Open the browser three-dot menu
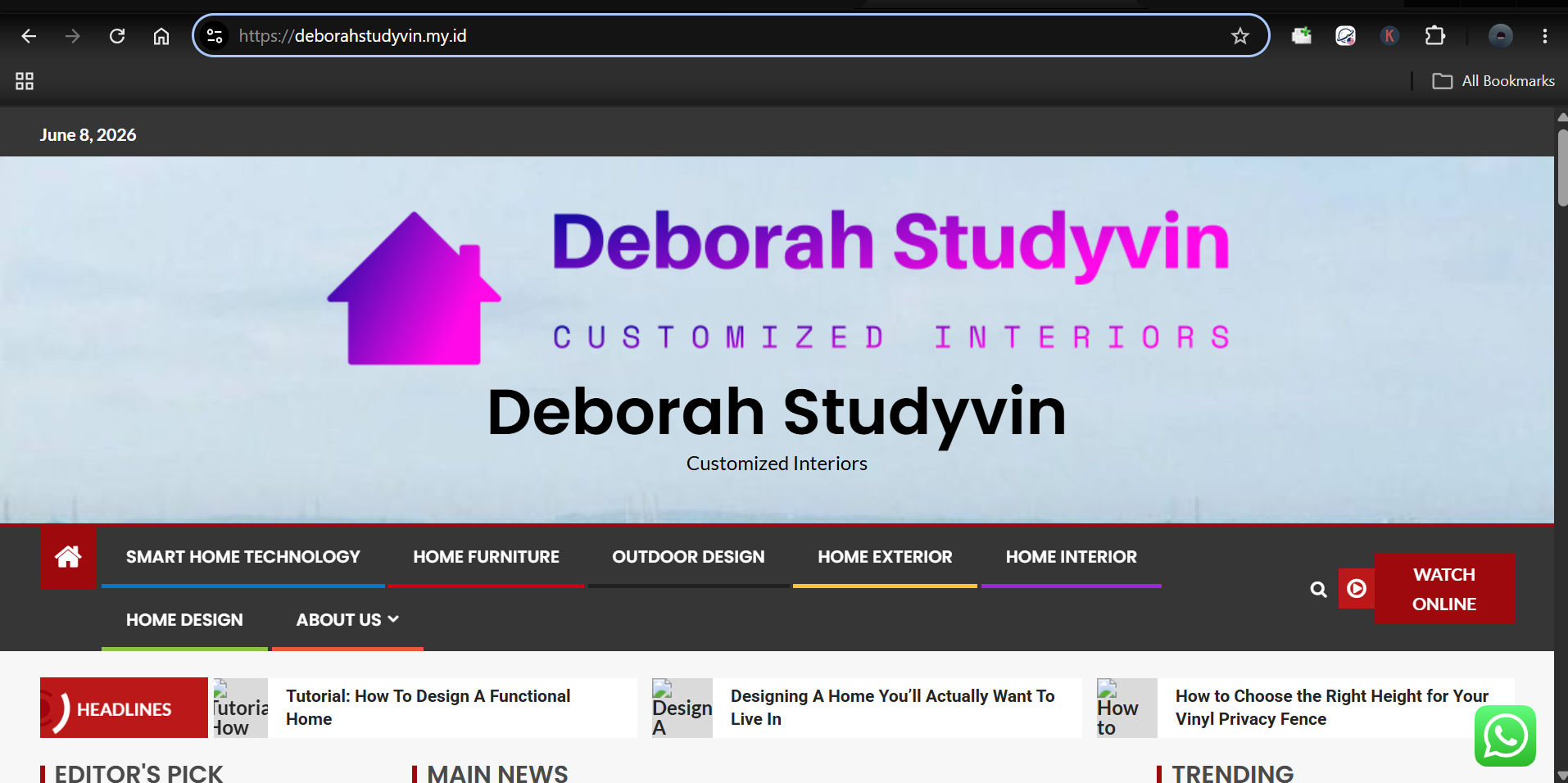 pyautogui.click(x=1545, y=36)
